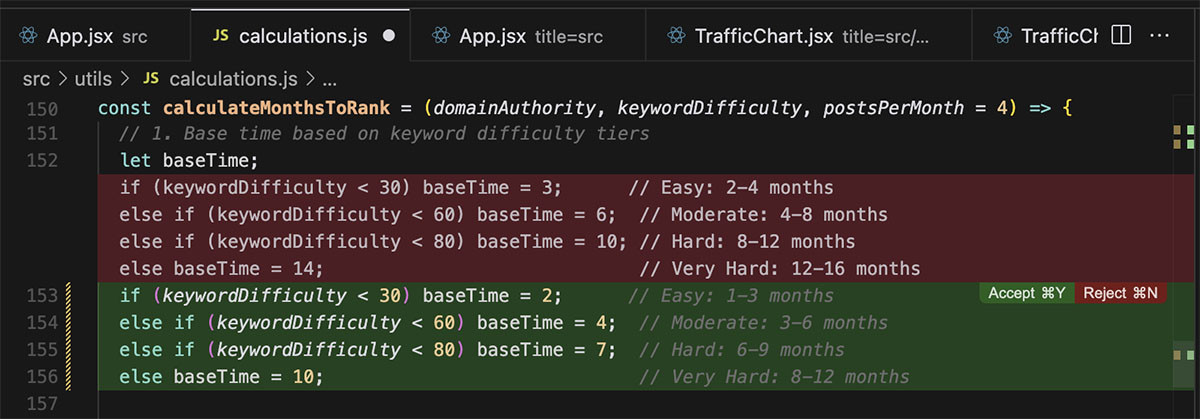Click the striped change marker beside line 153
The width and height of the screenshot is (1200, 419).
pos(68,296)
